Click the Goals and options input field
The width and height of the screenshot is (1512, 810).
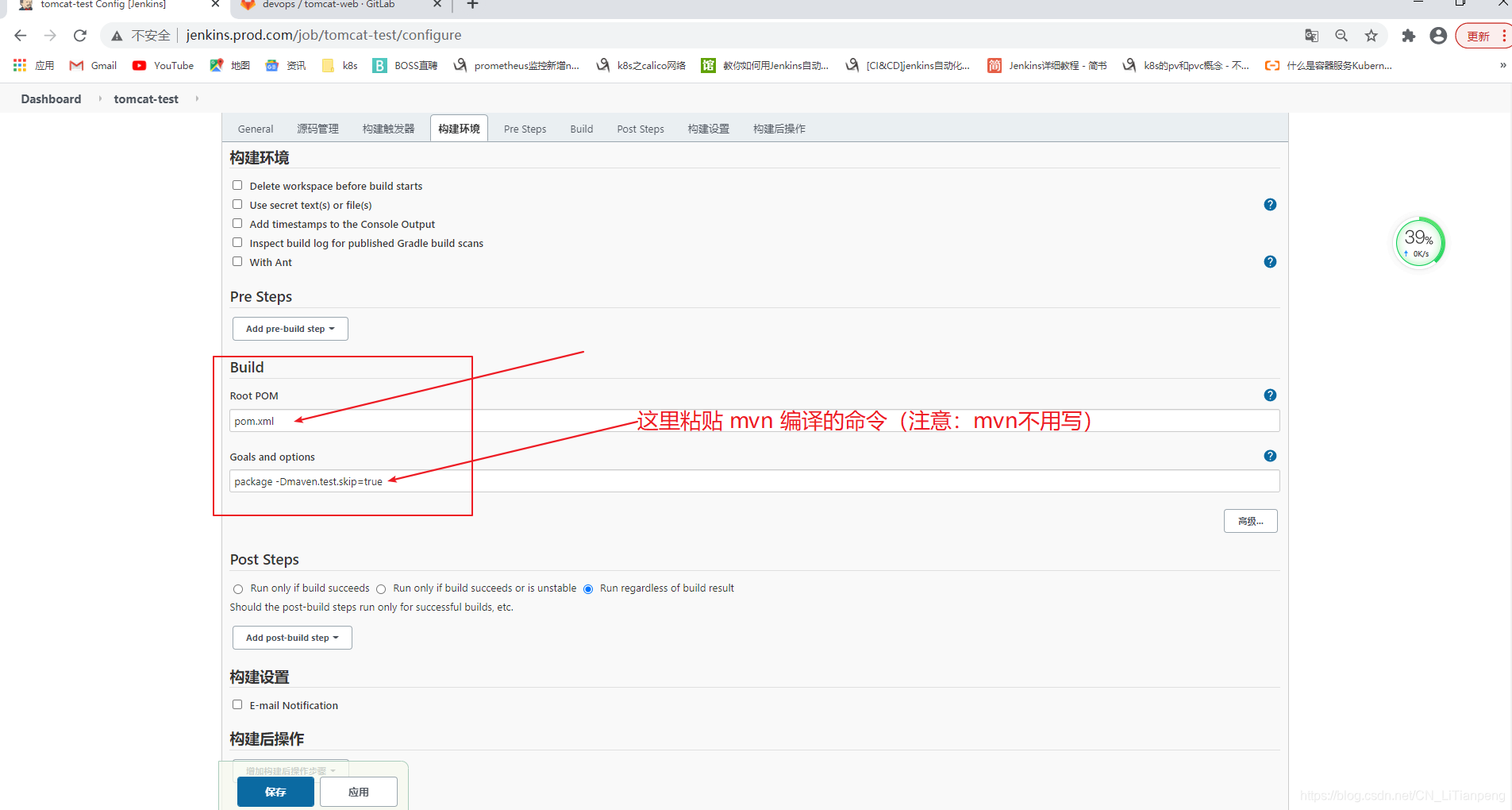[754, 481]
